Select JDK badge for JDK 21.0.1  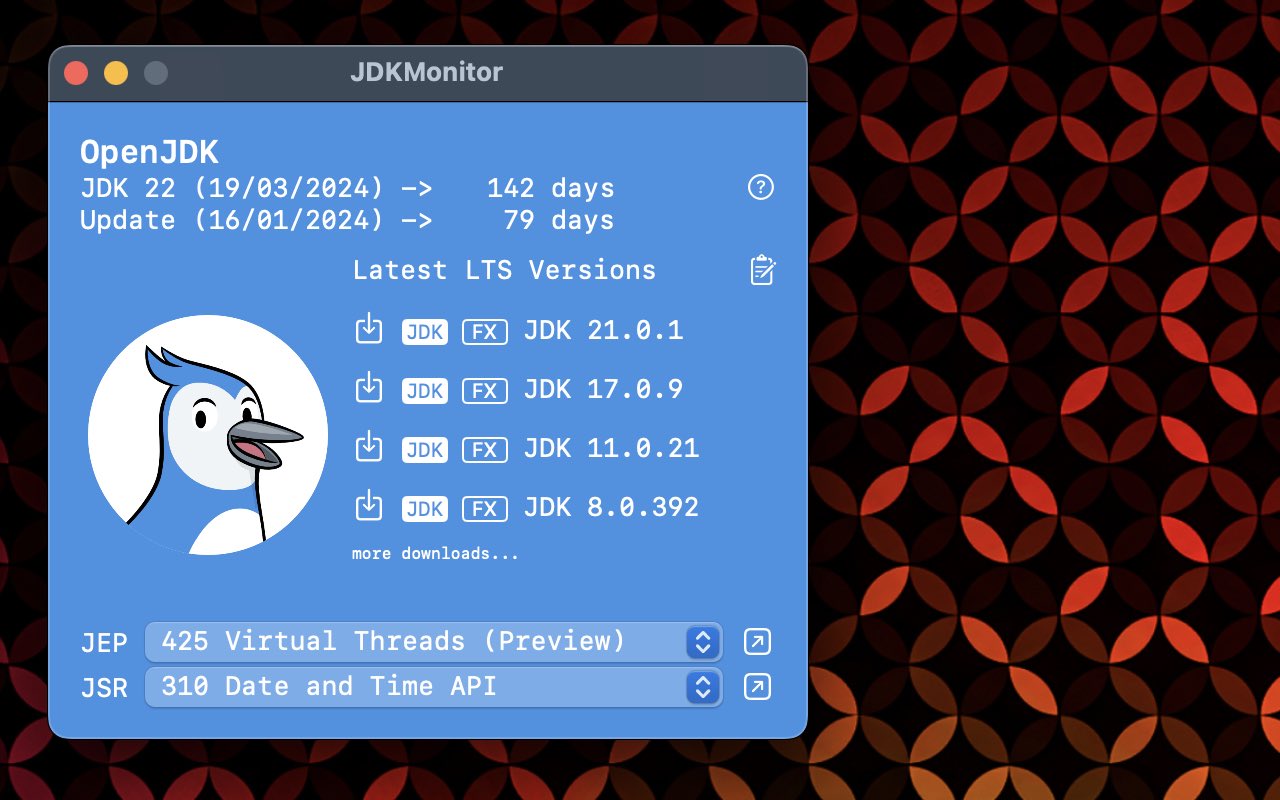coord(425,332)
